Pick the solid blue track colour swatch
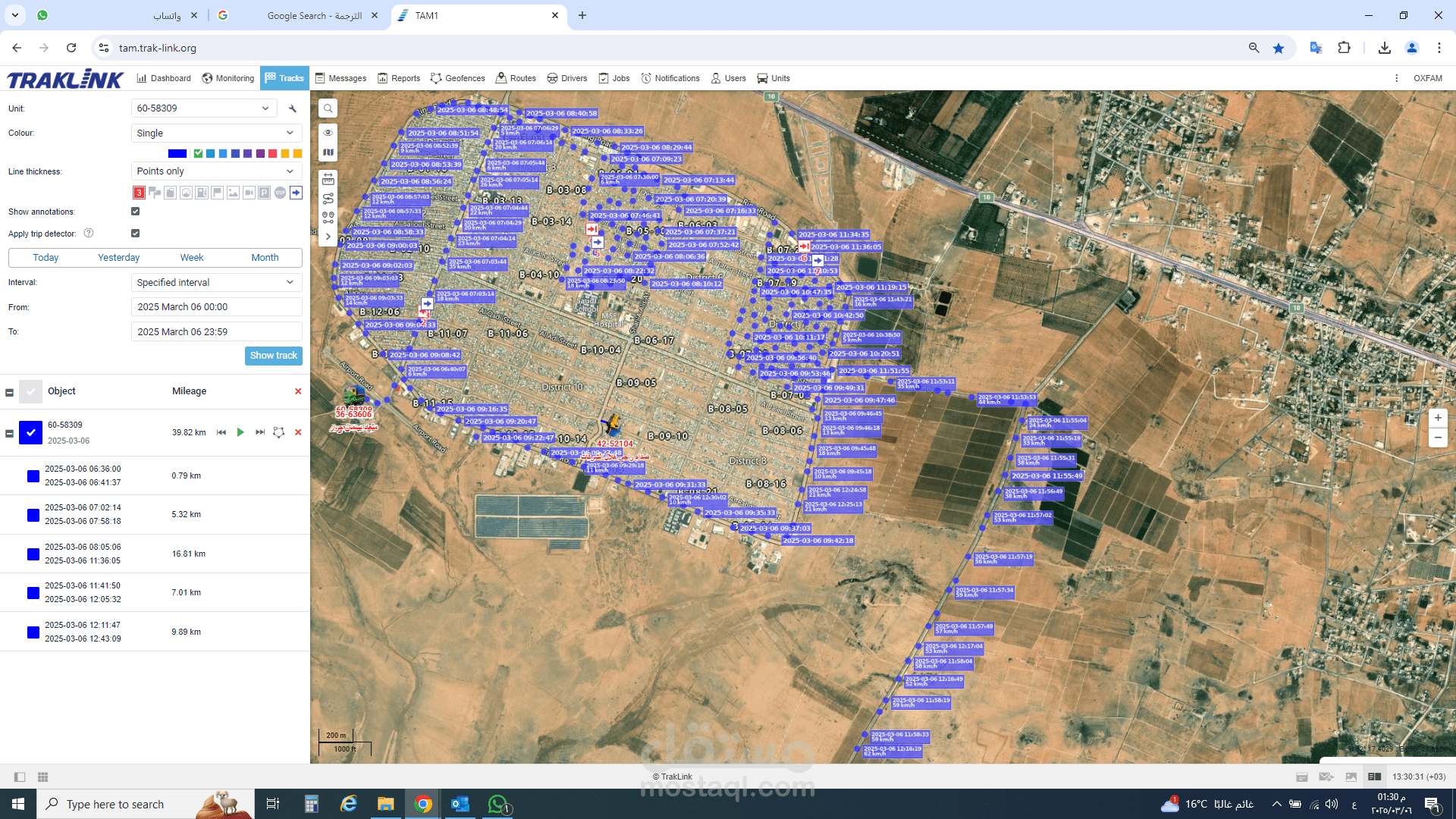 [177, 153]
